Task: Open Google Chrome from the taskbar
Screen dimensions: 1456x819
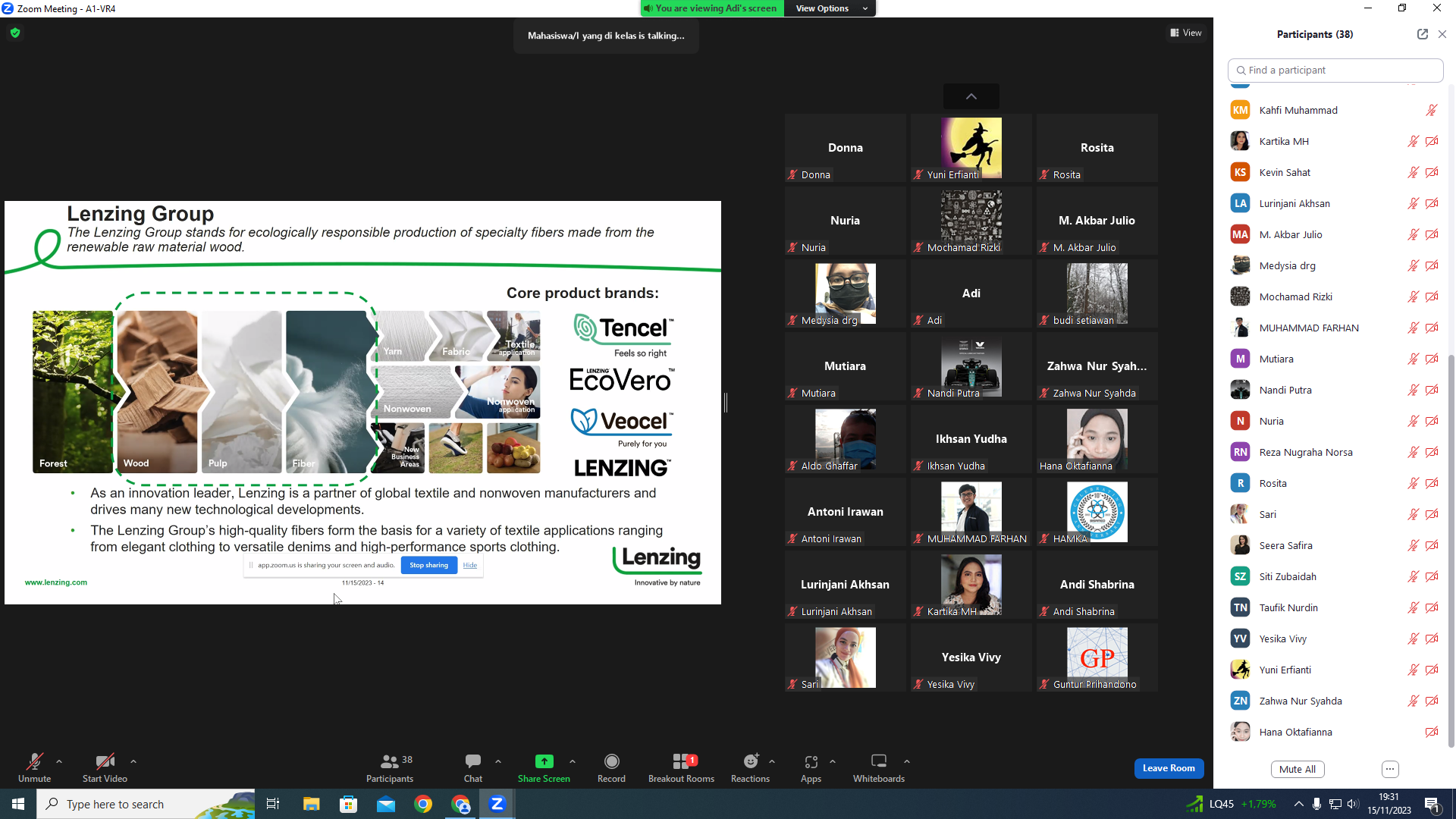Action: pos(423,804)
